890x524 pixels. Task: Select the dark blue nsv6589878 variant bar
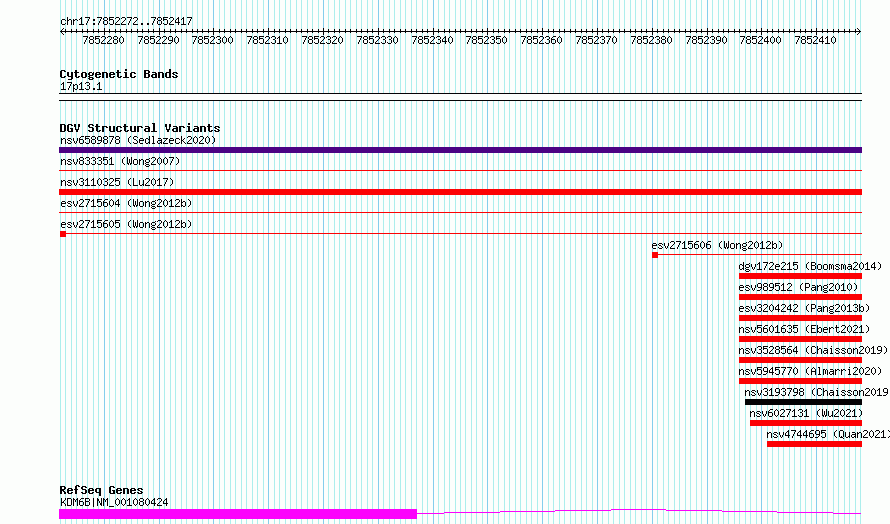460,150
